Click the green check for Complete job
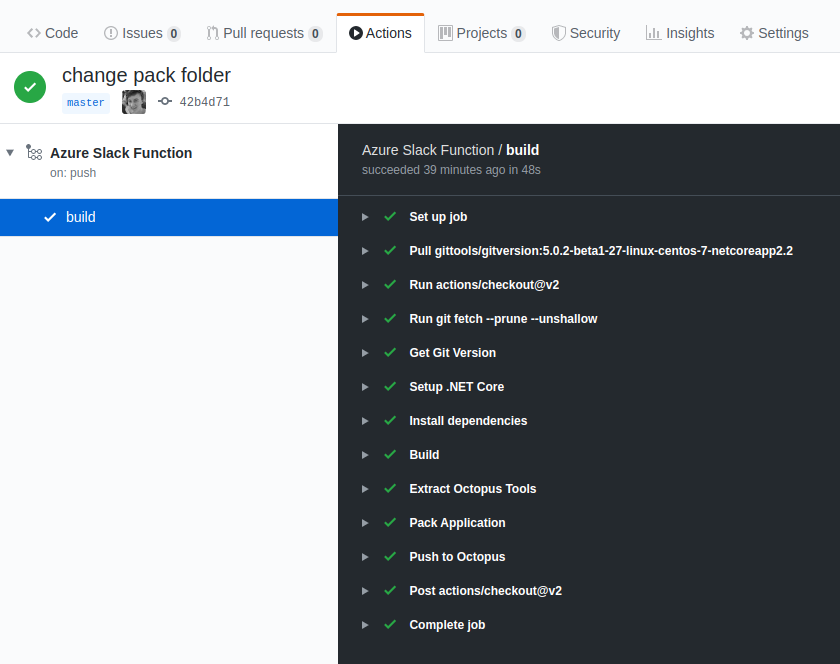 click(x=390, y=624)
